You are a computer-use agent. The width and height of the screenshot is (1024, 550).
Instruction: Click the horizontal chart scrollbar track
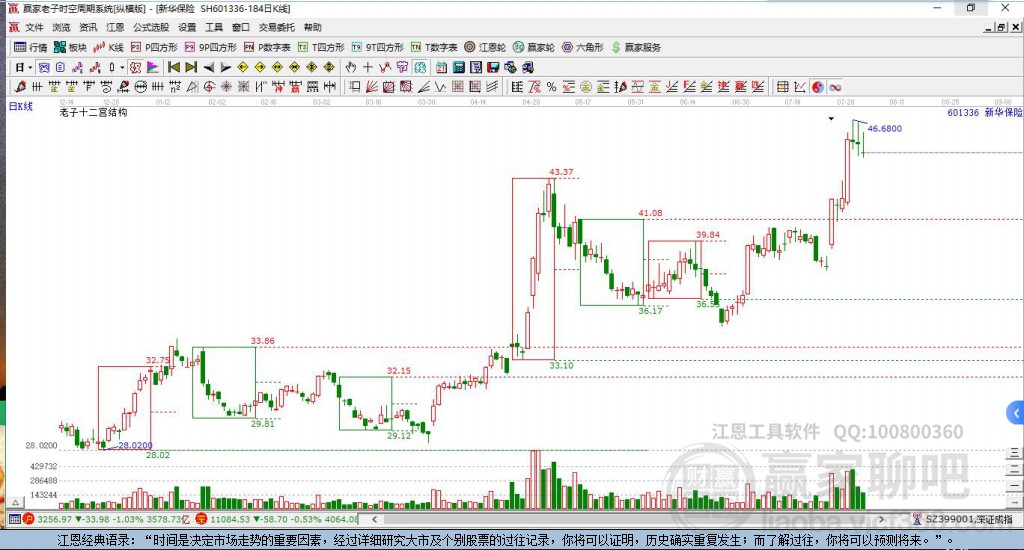(628, 519)
